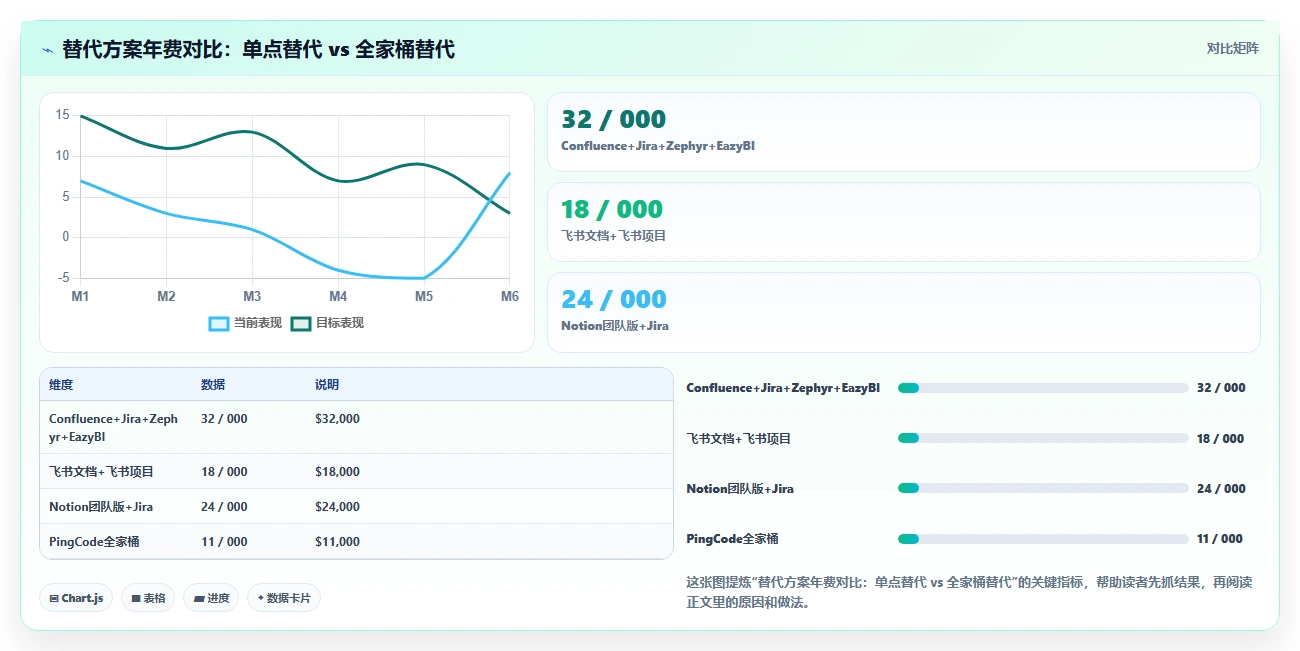Click the 11 / 000 value beside progress bar
This screenshot has height=651, width=1300.
(1219, 539)
